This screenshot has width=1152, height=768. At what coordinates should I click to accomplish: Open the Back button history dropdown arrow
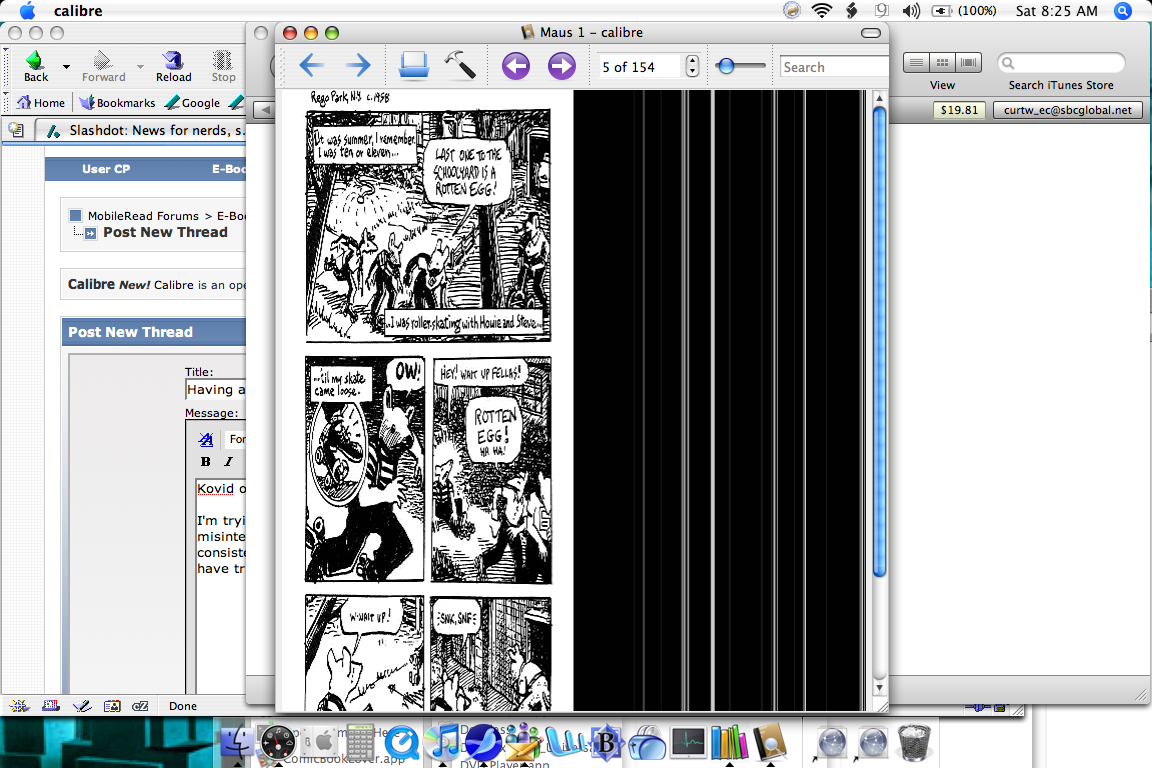pos(66,67)
